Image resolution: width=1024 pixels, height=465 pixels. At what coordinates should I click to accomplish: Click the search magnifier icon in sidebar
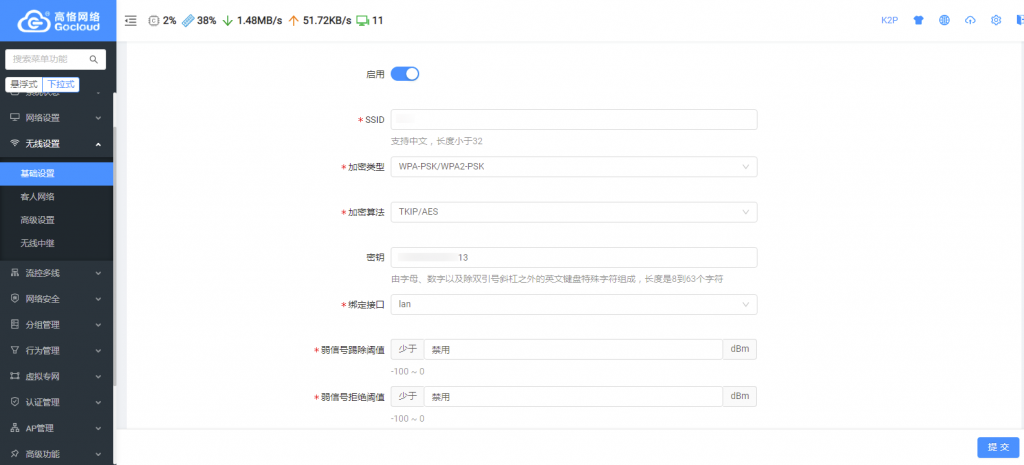click(x=94, y=59)
